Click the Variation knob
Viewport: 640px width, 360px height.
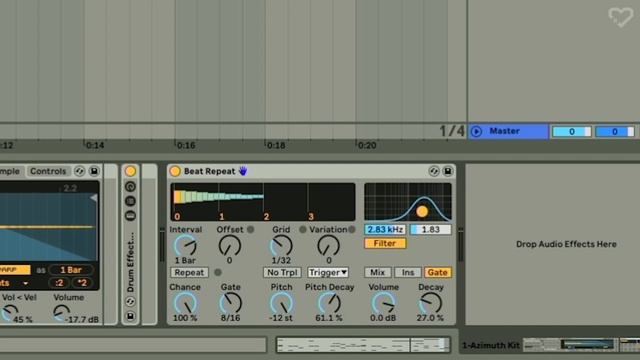point(329,246)
